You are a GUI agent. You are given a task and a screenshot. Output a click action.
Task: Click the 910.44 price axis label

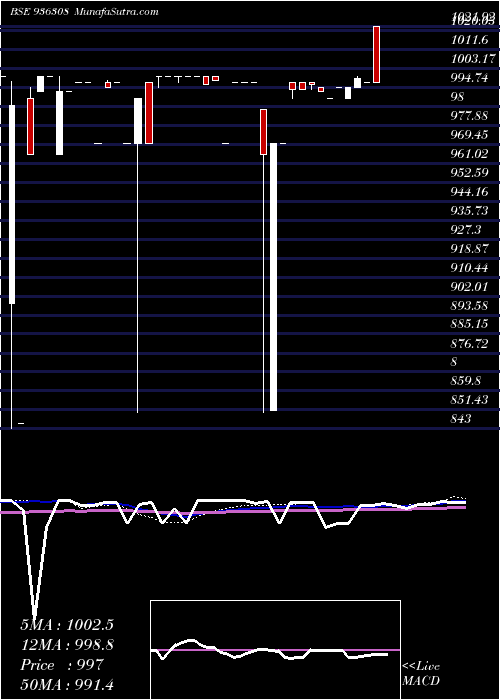469,267
